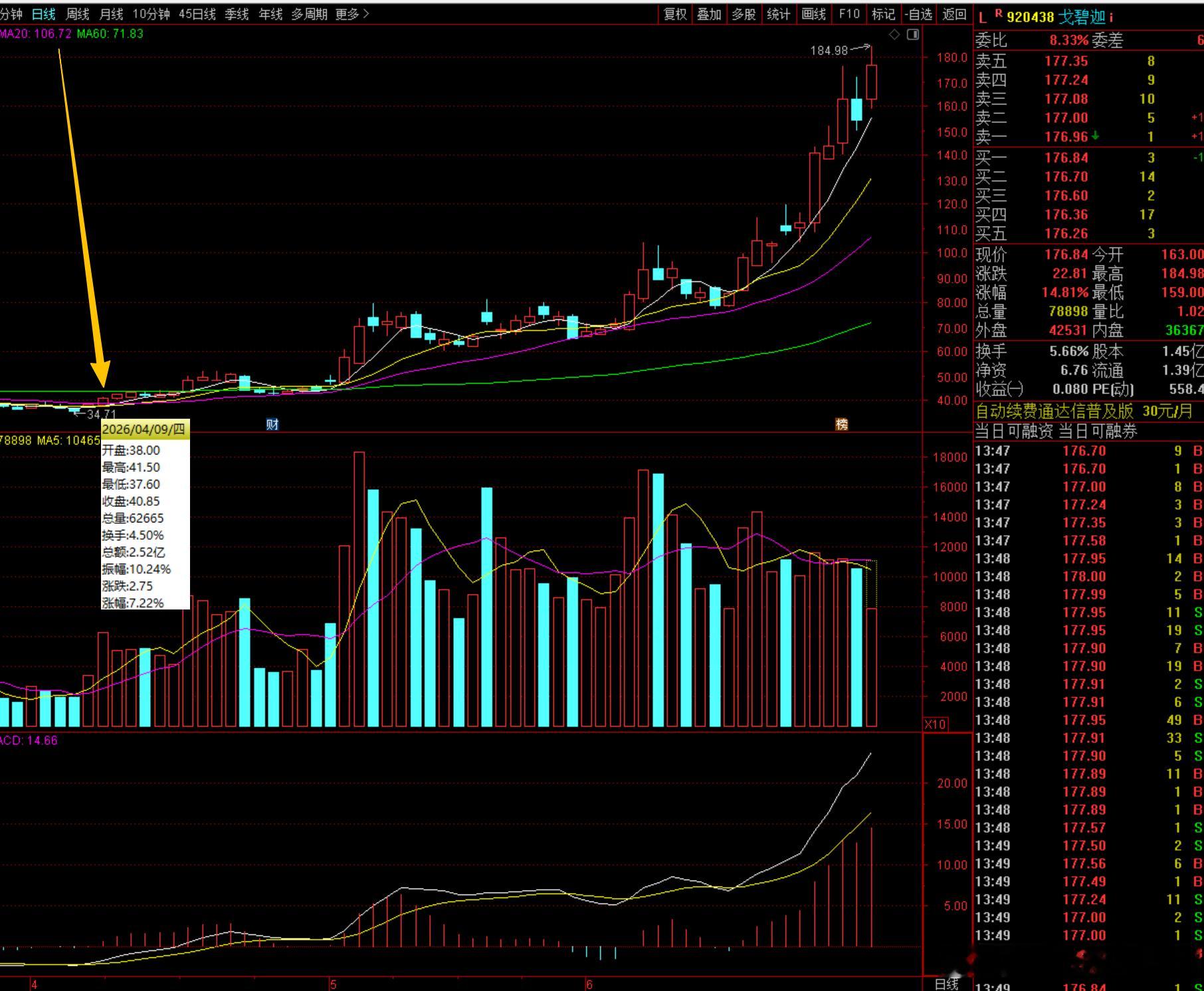Open the 季线 quarterly chart tab
Image resolution: width=1204 pixels, height=991 pixels.
pyautogui.click(x=237, y=14)
